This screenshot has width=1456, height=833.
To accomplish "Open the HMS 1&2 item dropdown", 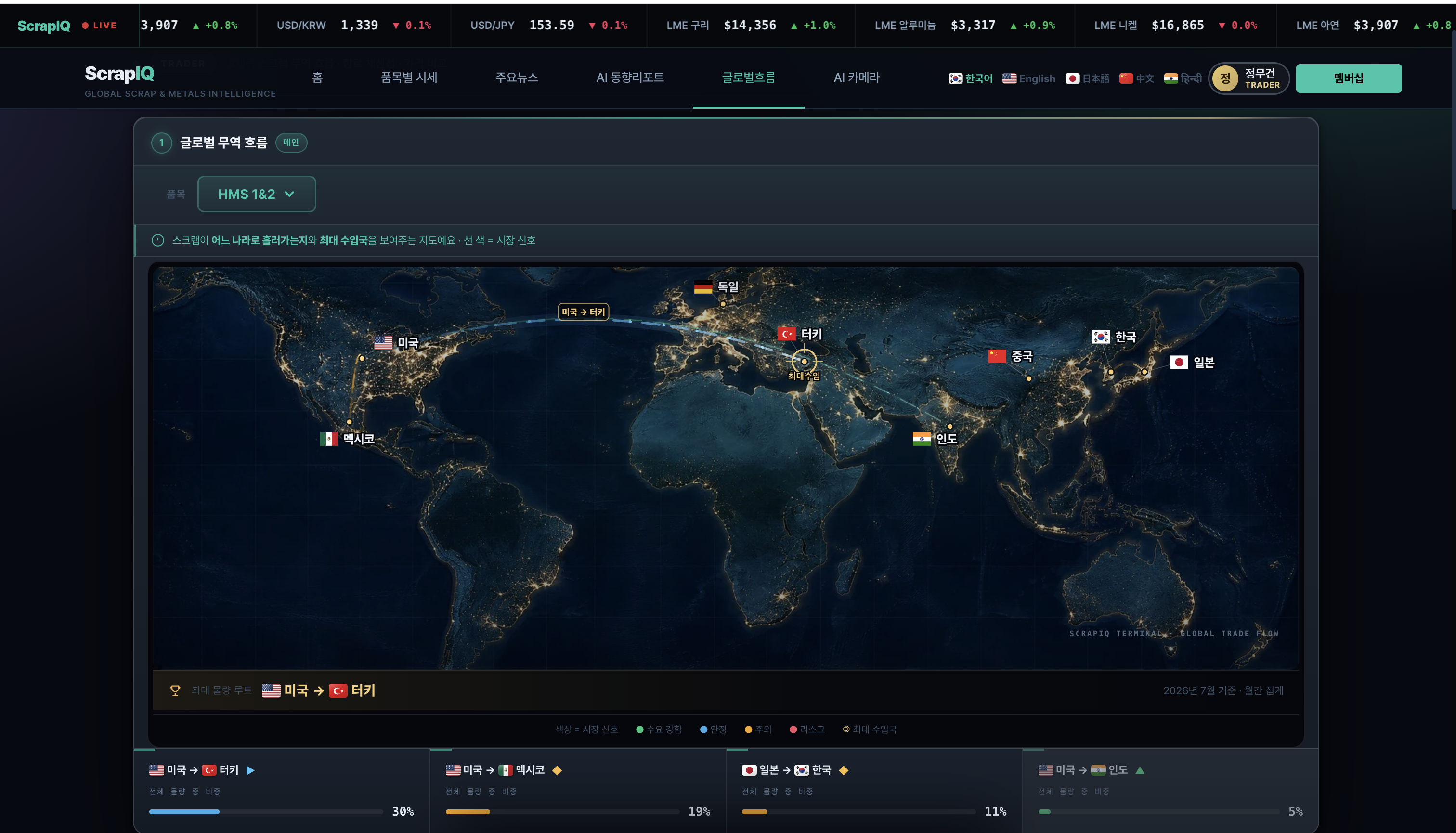I will 256,194.
